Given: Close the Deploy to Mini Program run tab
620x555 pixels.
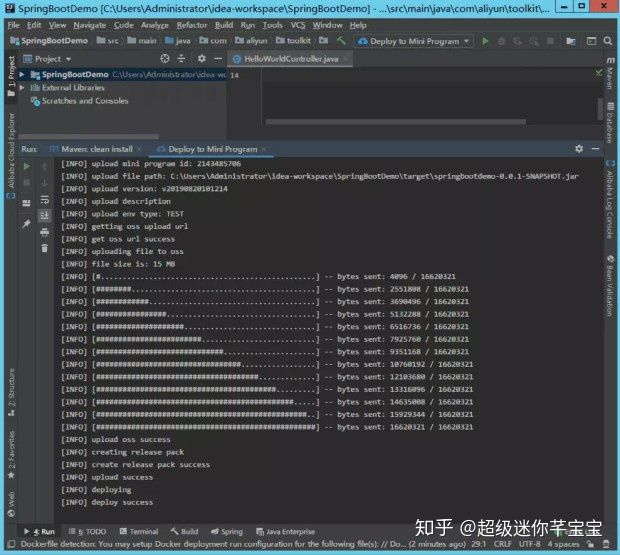Looking at the screenshot, I should pos(263,149).
